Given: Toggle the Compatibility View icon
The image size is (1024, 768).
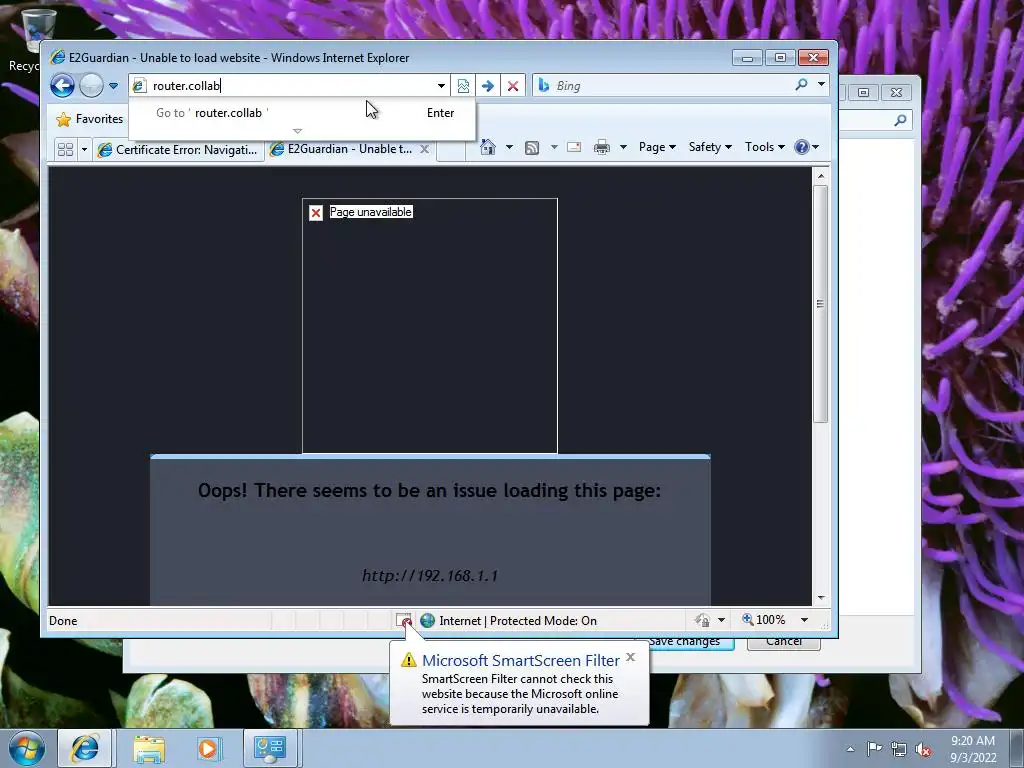Looking at the screenshot, I should 463,86.
